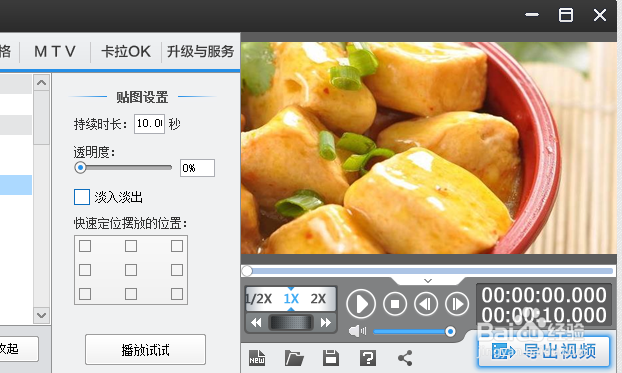The image size is (622, 373).
Task: Click the video preview image
Action: (428, 148)
